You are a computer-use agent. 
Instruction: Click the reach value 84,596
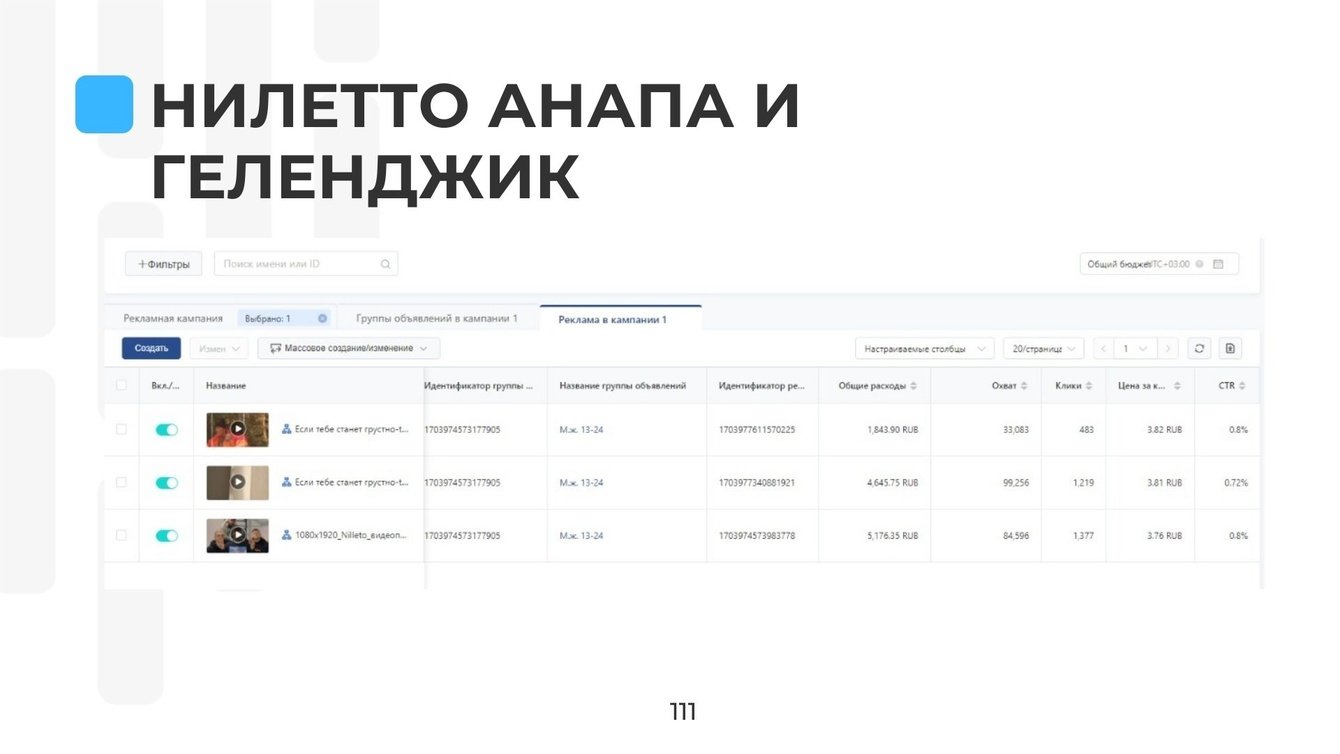[1015, 536]
